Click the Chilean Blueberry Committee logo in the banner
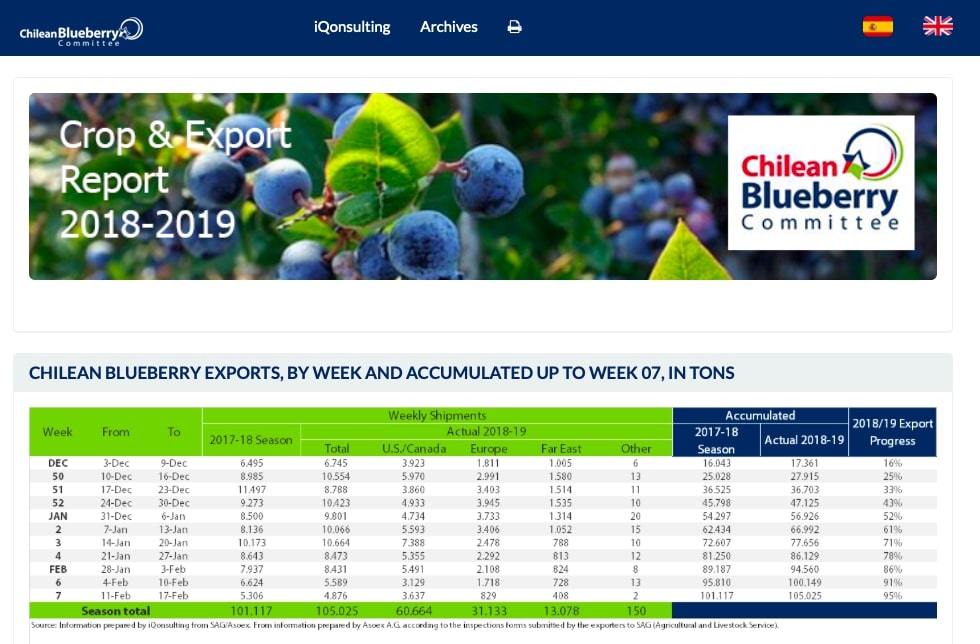This screenshot has height=644, width=980. pyautogui.click(x=821, y=182)
